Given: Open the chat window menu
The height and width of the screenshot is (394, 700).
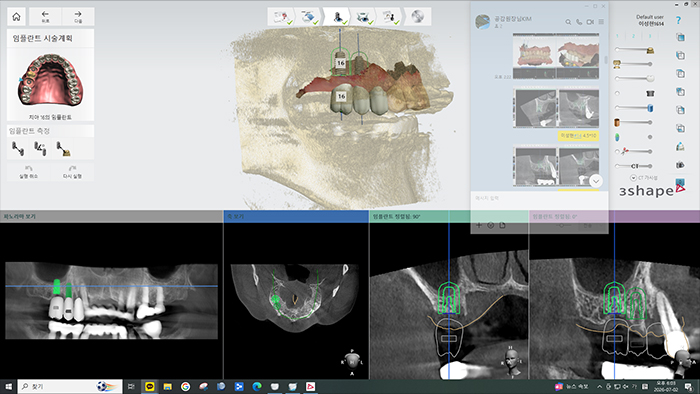Looking at the screenshot, I should (x=601, y=22).
